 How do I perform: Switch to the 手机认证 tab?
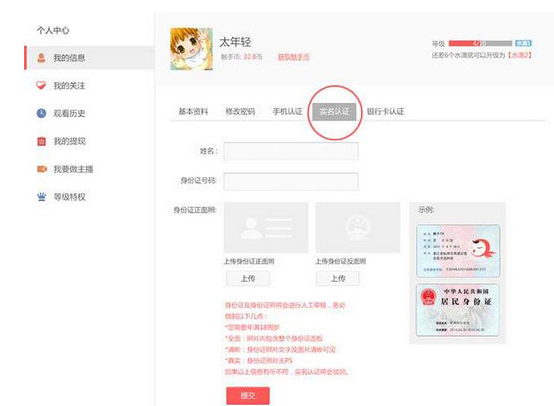(x=287, y=111)
